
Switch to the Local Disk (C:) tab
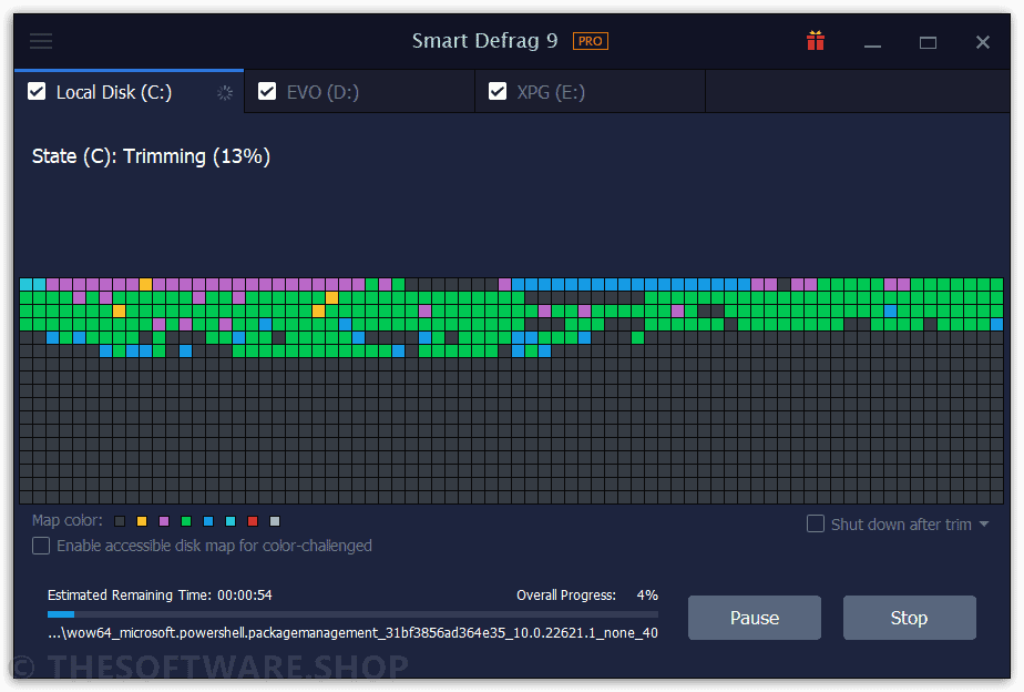pos(129,92)
